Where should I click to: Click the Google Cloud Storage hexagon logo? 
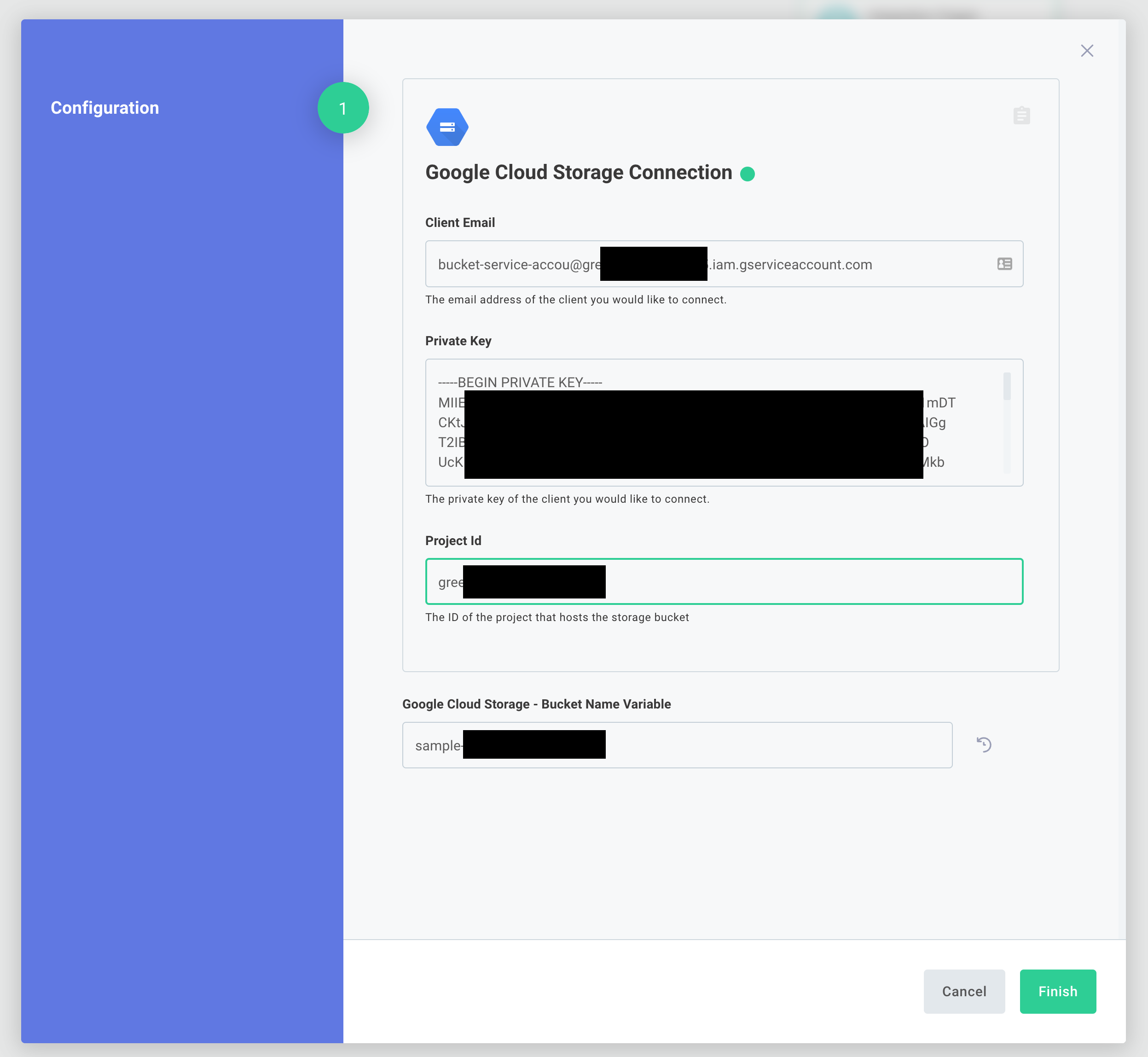(447, 127)
